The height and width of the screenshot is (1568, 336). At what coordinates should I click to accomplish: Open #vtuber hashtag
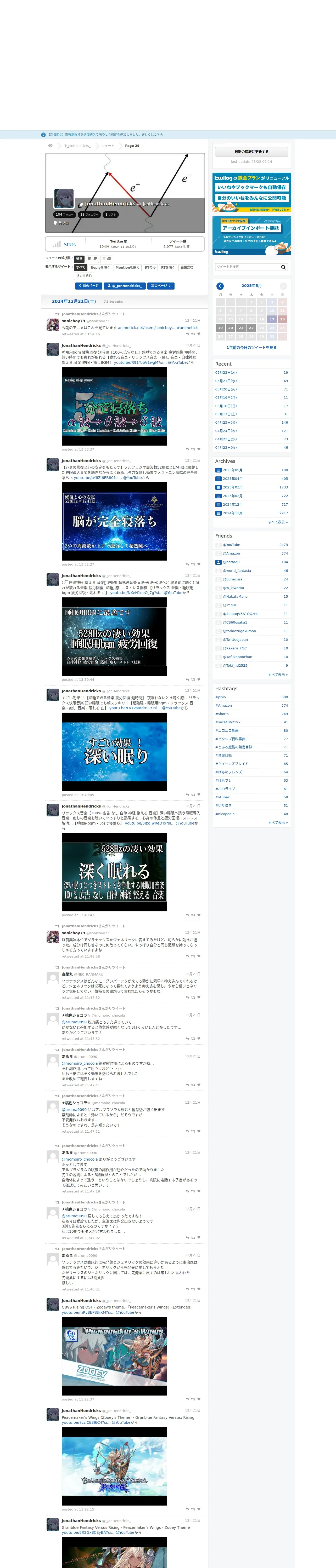221,797
